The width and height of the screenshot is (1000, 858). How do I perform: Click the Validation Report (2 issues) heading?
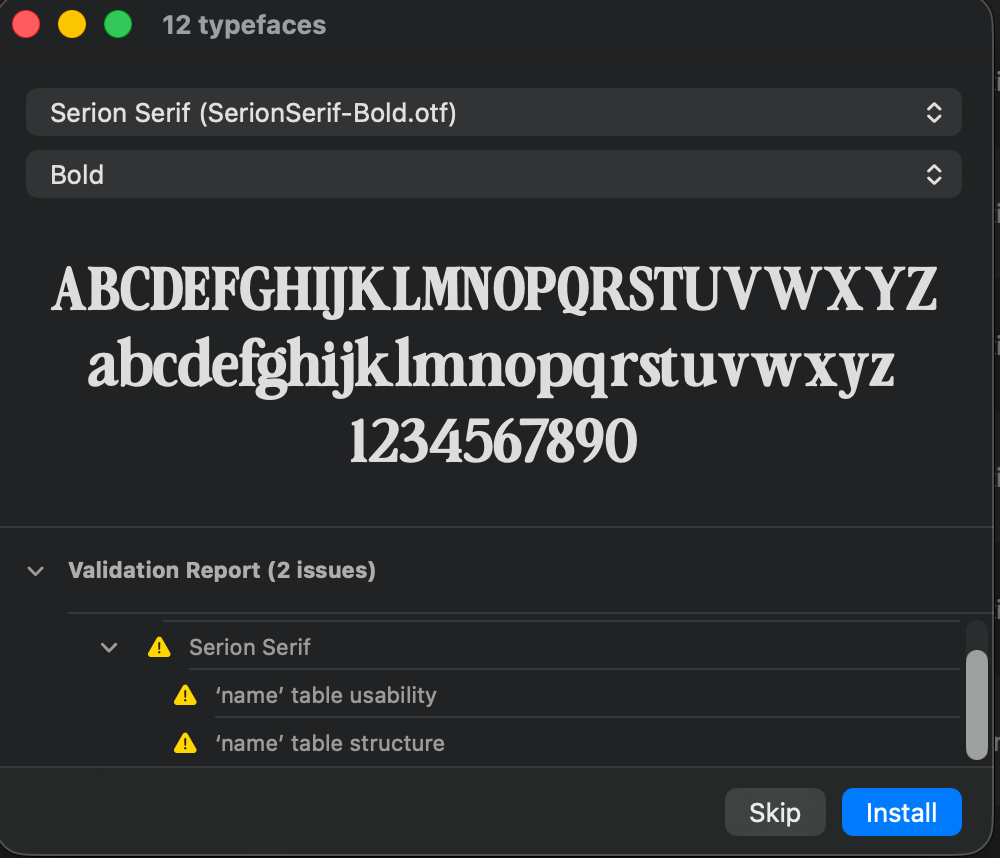pyautogui.click(x=222, y=571)
